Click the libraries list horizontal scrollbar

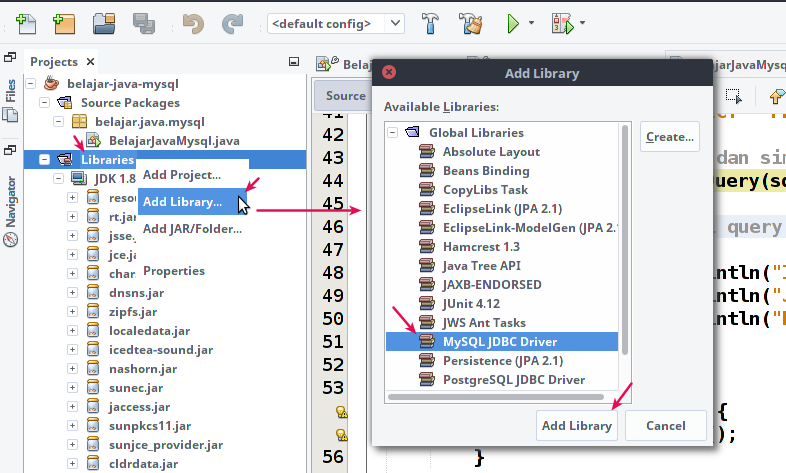click(x=496, y=397)
